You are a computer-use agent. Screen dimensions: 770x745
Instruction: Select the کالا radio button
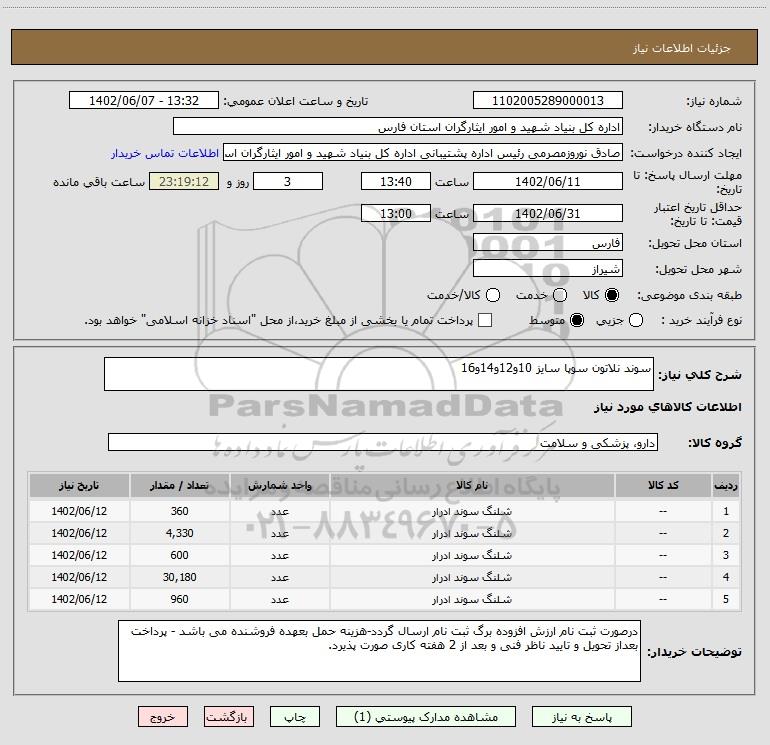[612, 295]
